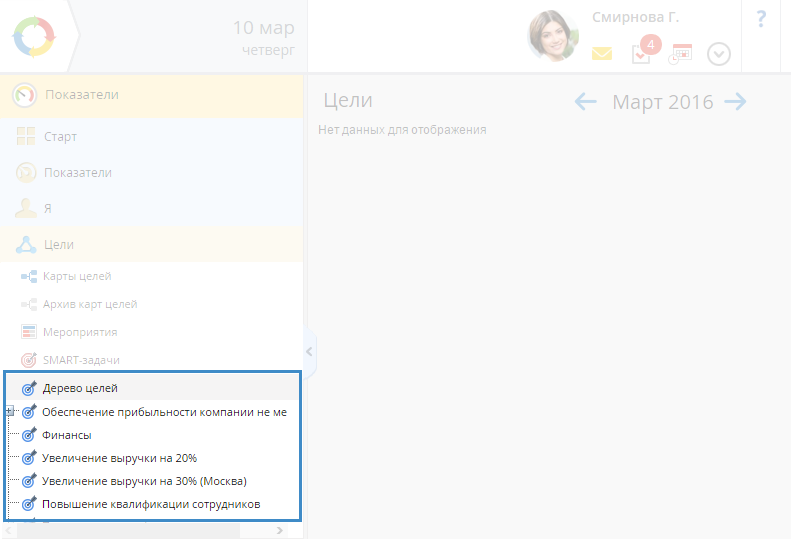Expand the Обеспечение прибыльности tree node
This screenshot has height=539, width=791.
[9, 411]
